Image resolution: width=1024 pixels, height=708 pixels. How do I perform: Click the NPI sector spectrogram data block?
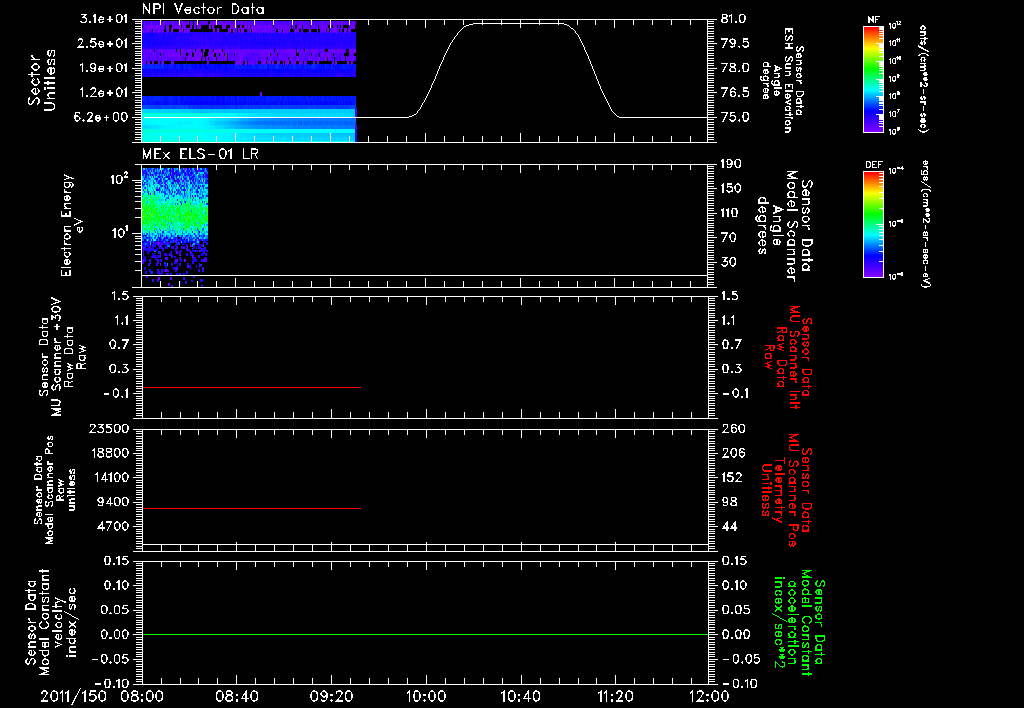(248, 80)
